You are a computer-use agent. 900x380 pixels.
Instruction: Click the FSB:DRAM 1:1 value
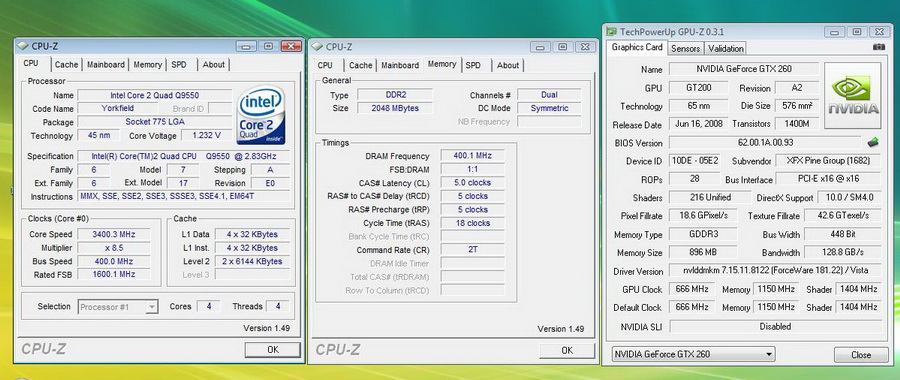pos(472,169)
